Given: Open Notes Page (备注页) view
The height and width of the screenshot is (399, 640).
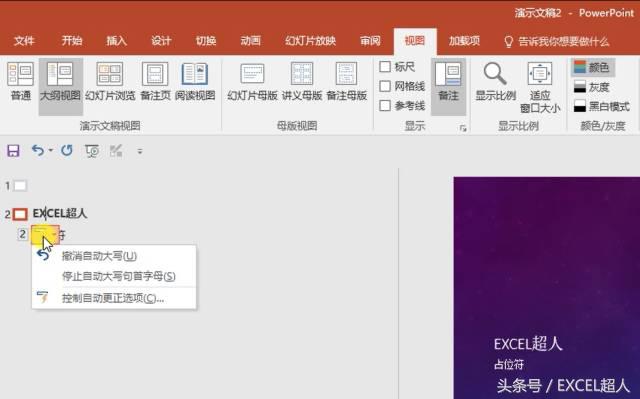Looking at the screenshot, I should [x=155, y=82].
